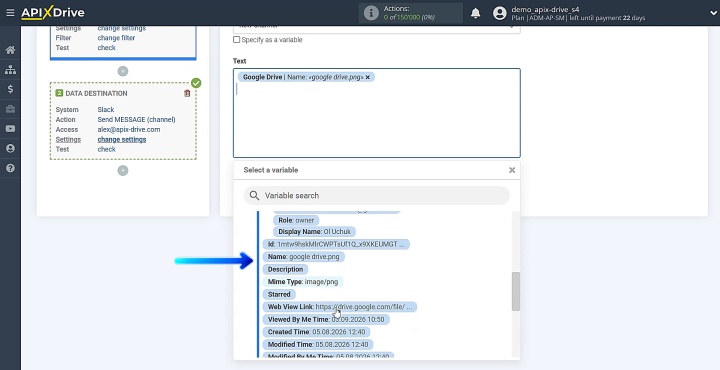Click demo_apix-drive_s4 account name
The image size is (720, 370).
point(545,9)
